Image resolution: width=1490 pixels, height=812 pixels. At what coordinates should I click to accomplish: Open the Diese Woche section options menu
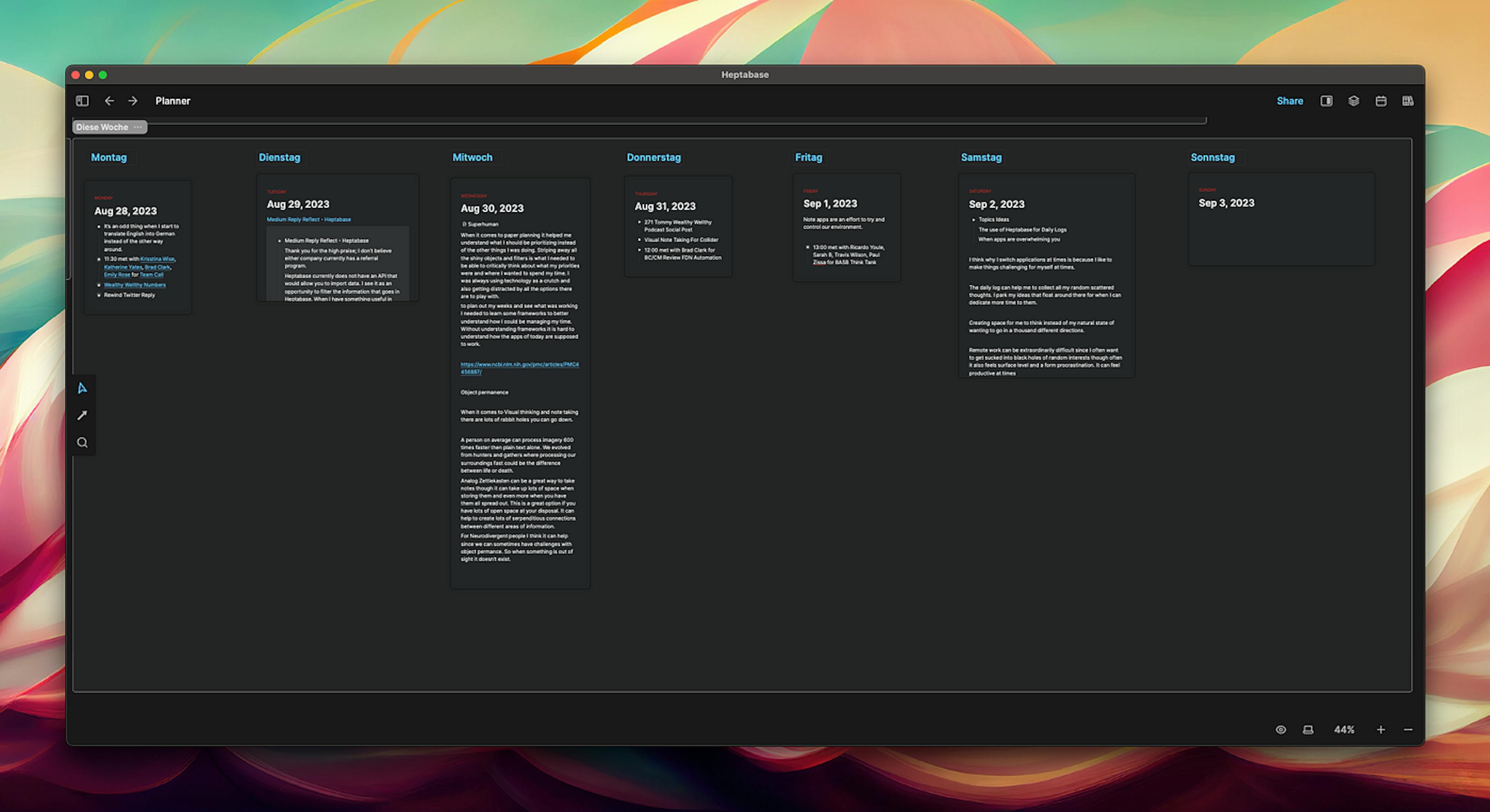coord(138,127)
